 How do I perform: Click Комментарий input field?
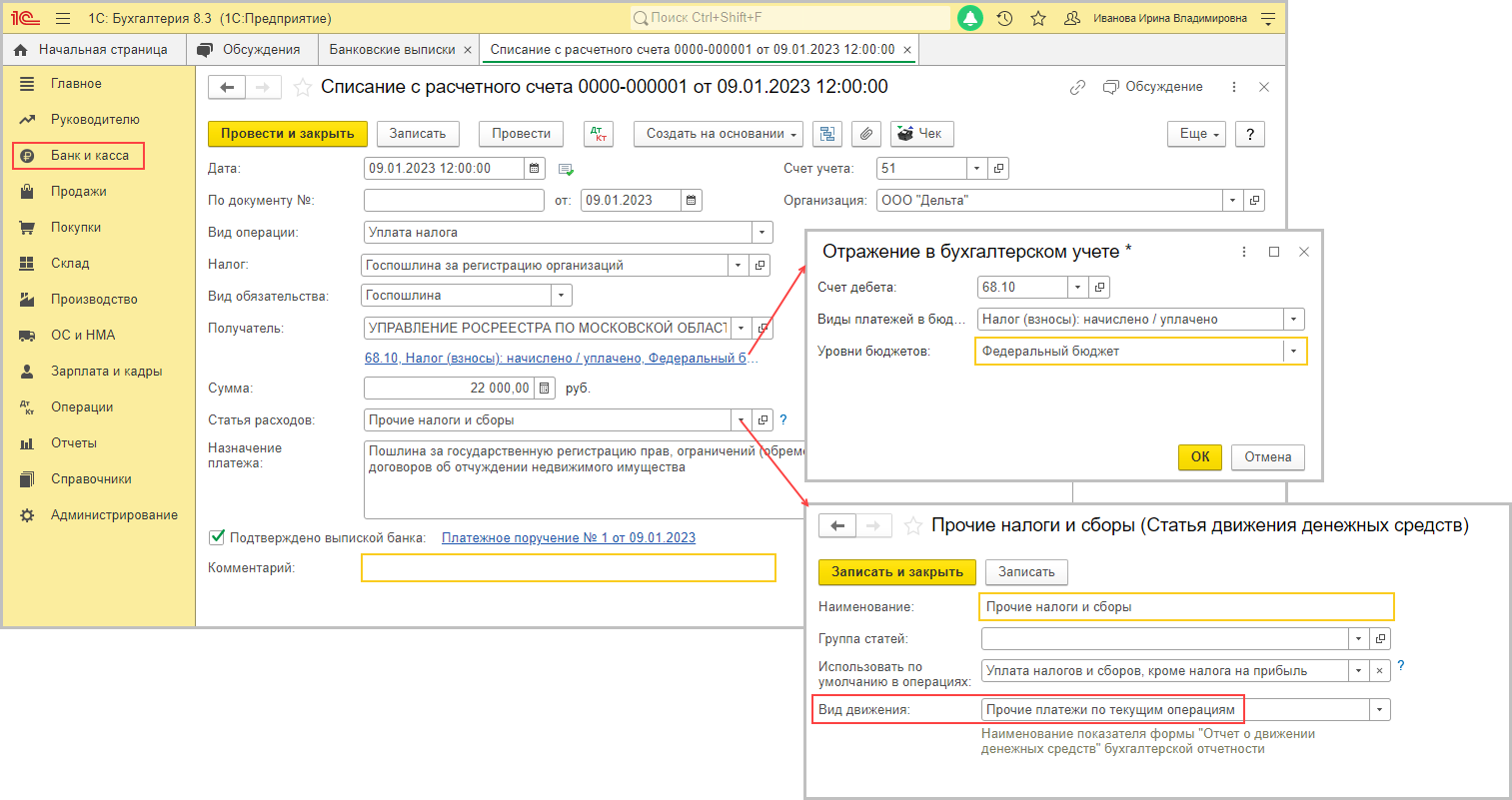569,568
